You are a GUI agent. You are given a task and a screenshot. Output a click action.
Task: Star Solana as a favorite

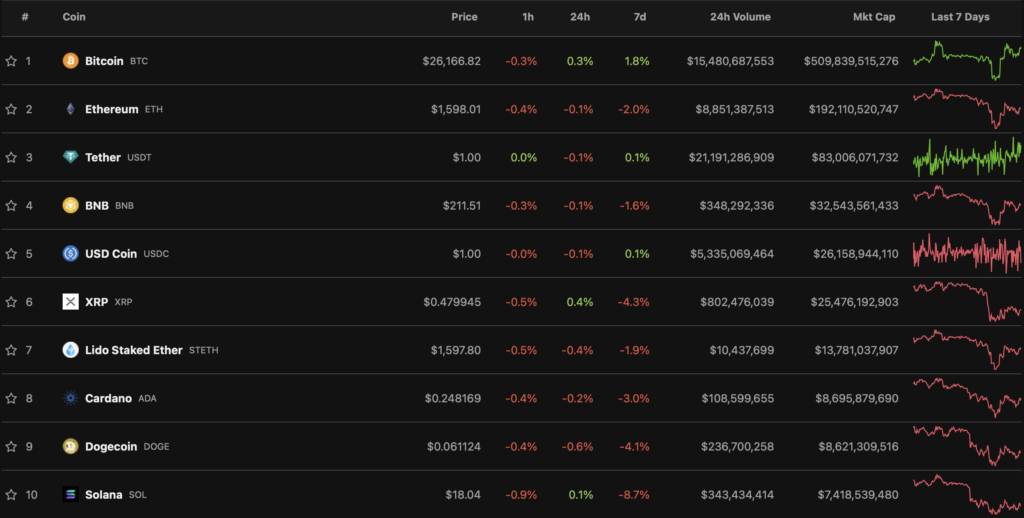point(11,494)
